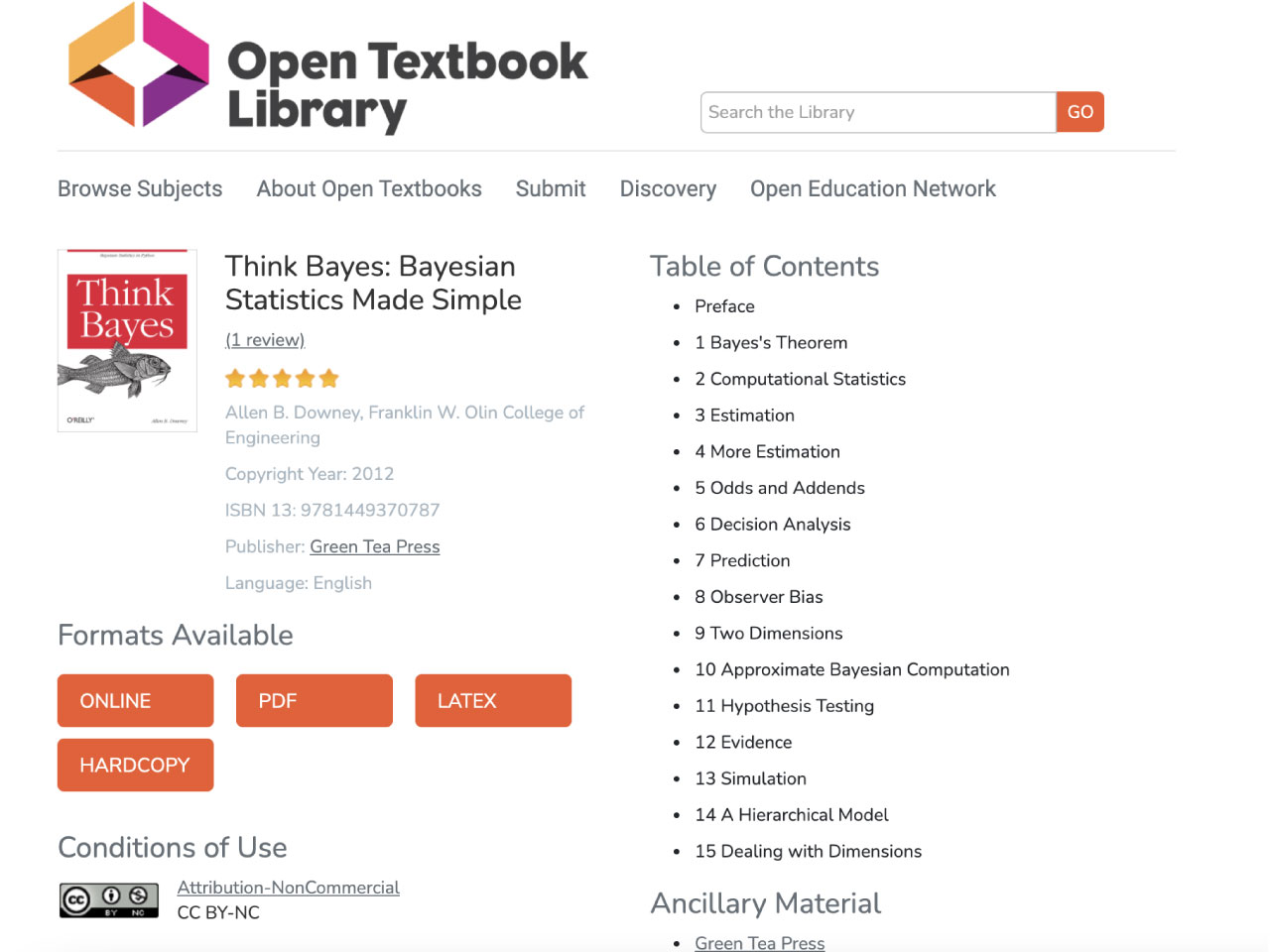1270x952 pixels.
Task: Click the Creative Commons BY-NC license badge
Action: (109, 900)
